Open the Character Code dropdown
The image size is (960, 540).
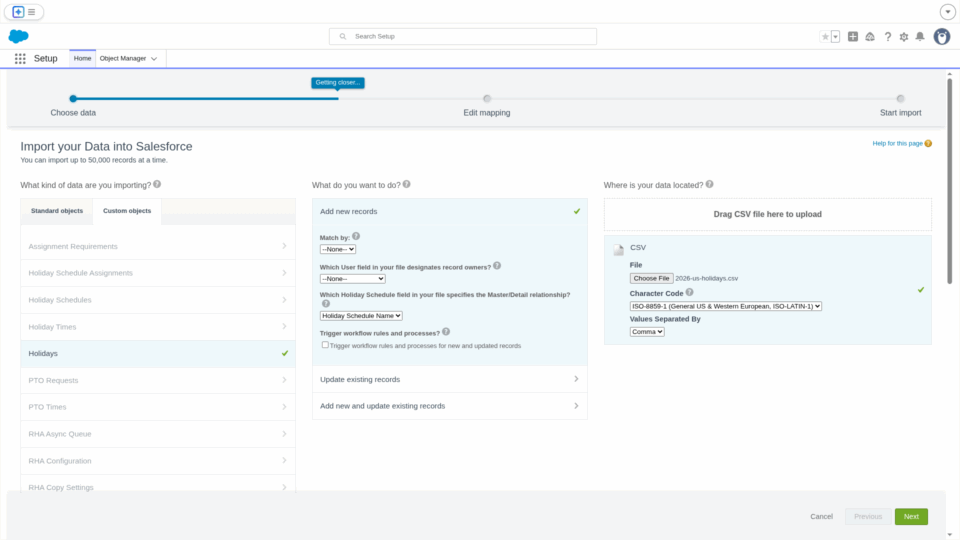[725, 306]
